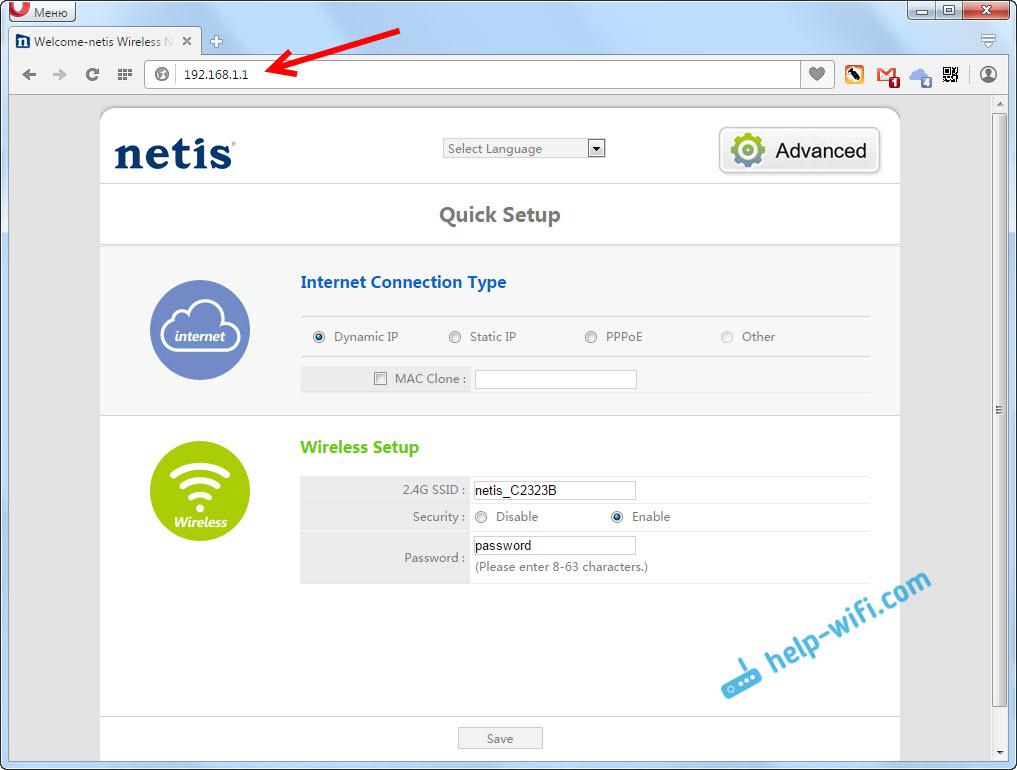Open the user account profile icon

pos(988,75)
